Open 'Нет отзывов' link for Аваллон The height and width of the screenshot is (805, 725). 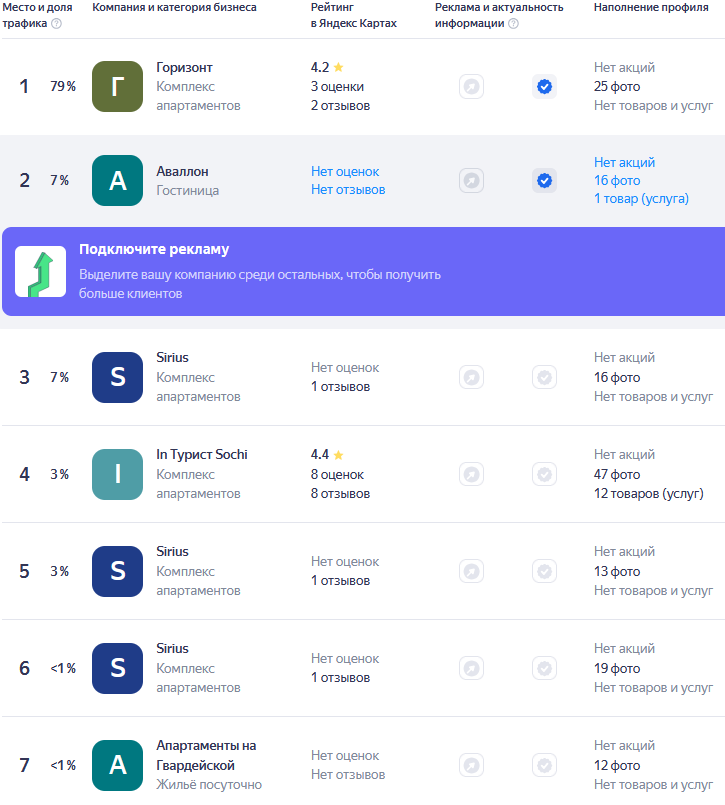coord(348,189)
